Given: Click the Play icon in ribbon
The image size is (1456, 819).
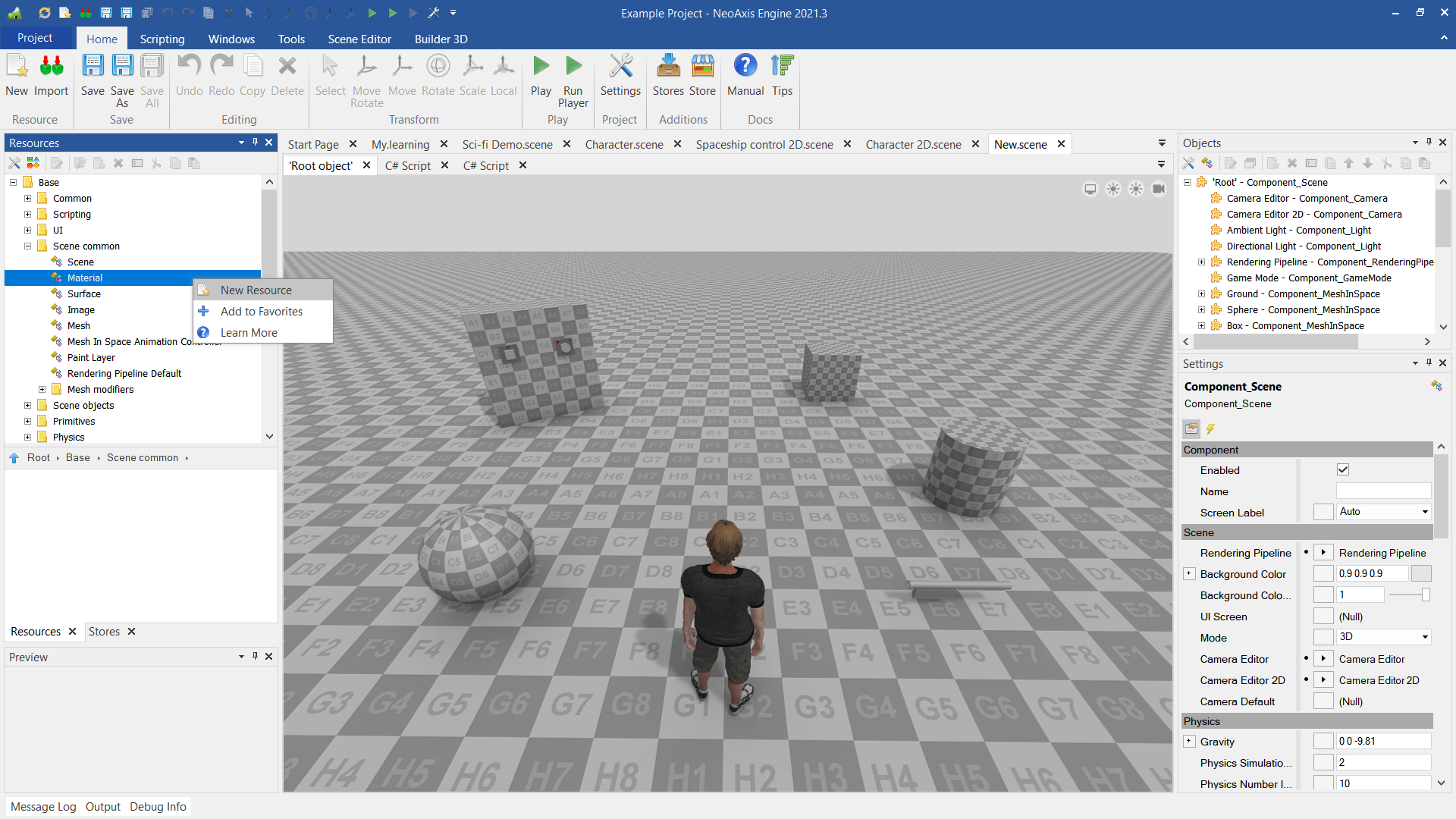Looking at the screenshot, I should 541,67.
